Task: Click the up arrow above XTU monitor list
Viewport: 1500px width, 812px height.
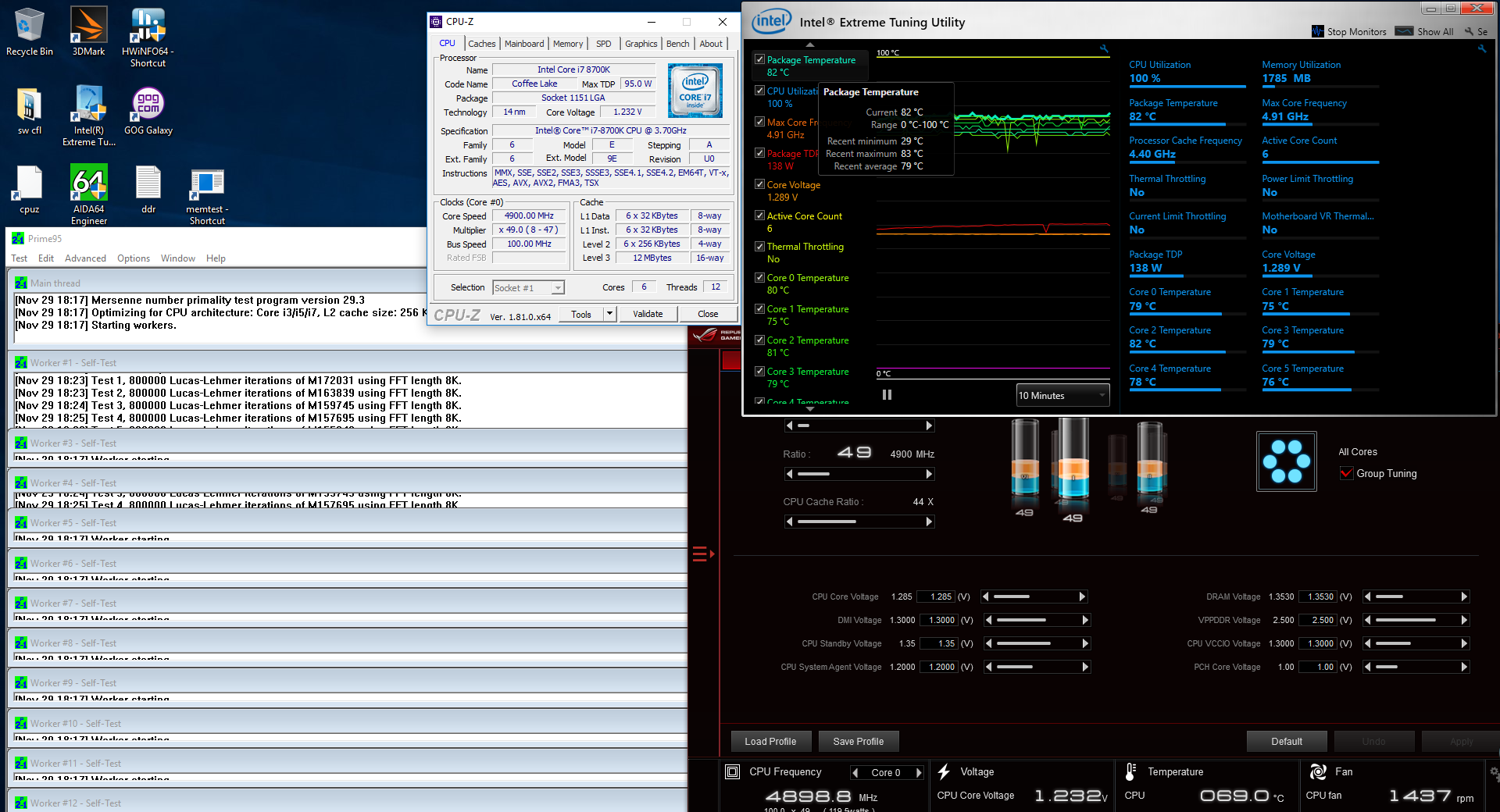Action: coord(810,45)
